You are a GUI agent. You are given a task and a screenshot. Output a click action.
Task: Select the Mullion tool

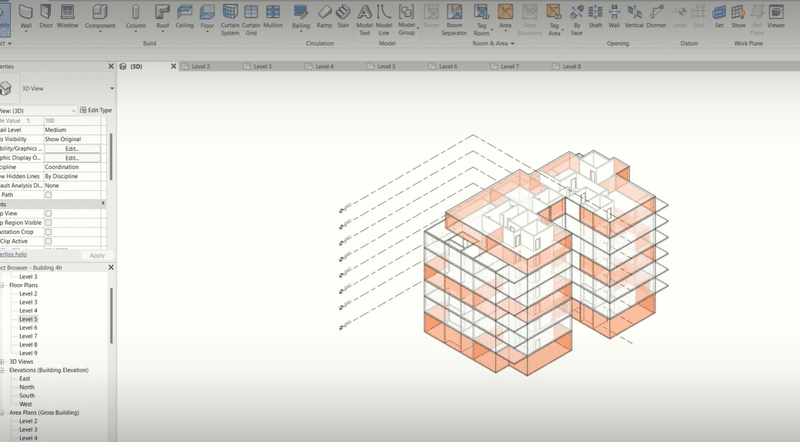coord(273,16)
